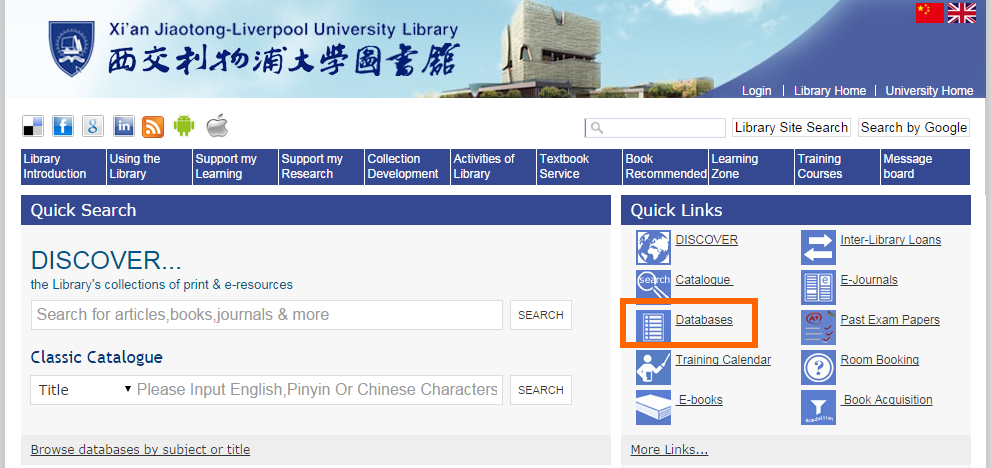Click the Delicious bookmark icon
The image size is (991, 468).
point(33,127)
